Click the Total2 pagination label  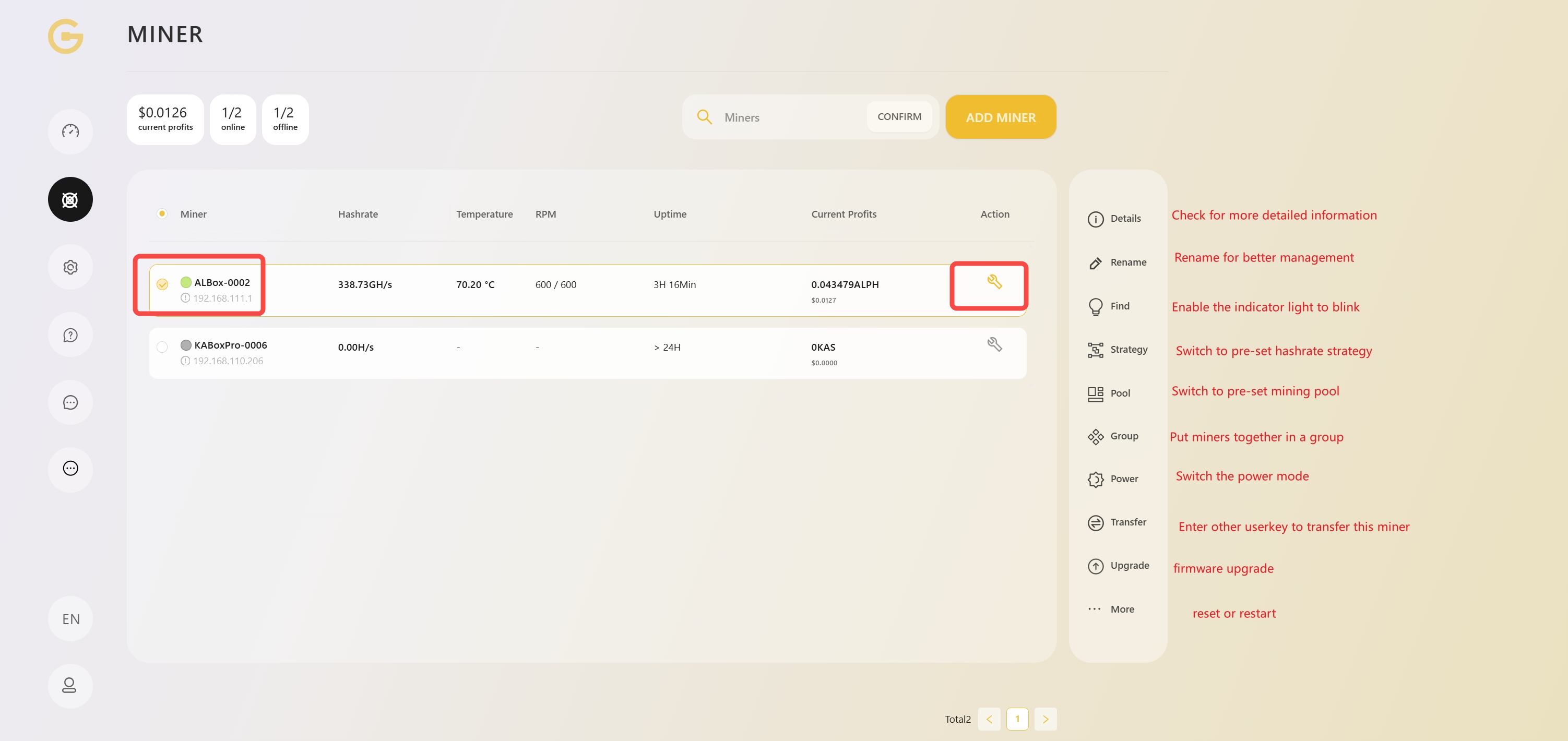click(957, 719)
